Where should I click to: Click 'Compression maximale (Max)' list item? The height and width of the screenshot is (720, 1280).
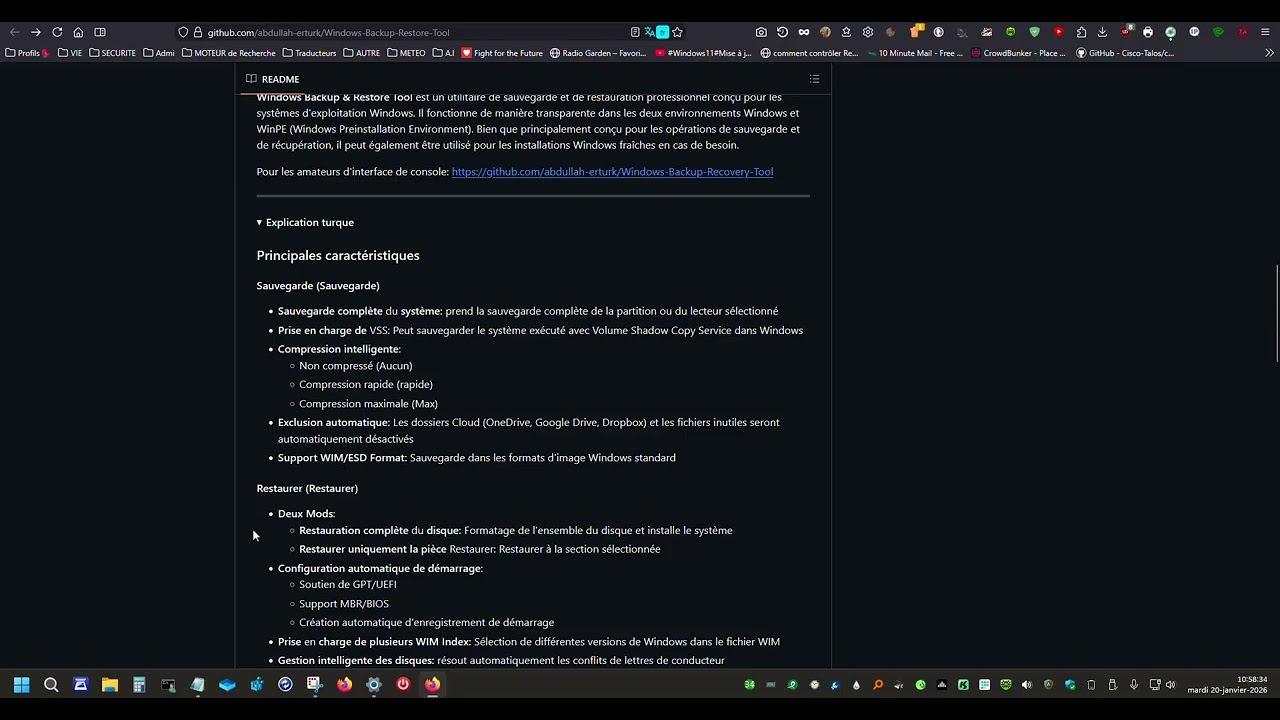[x=368, y=404]
